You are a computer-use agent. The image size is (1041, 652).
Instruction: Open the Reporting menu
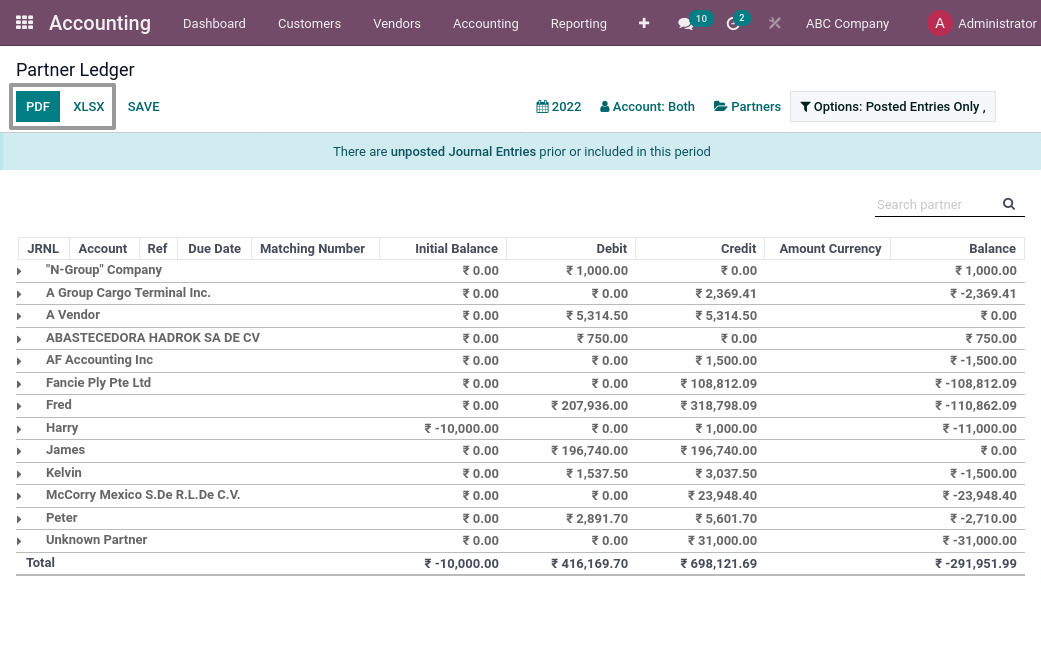[x=578, y=23]
